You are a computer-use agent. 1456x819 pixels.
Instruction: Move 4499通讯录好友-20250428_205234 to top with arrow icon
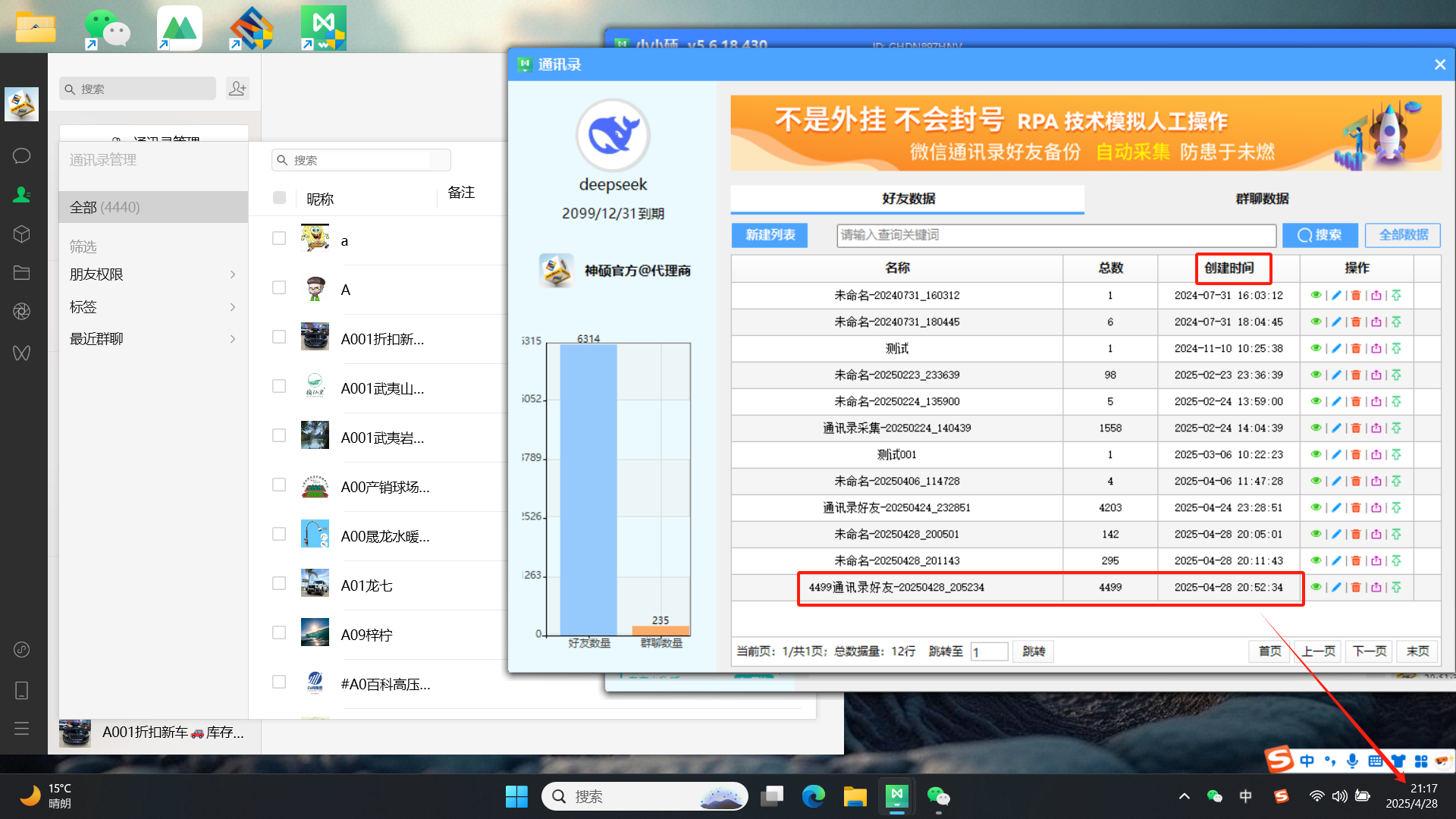coord(1396,588)
